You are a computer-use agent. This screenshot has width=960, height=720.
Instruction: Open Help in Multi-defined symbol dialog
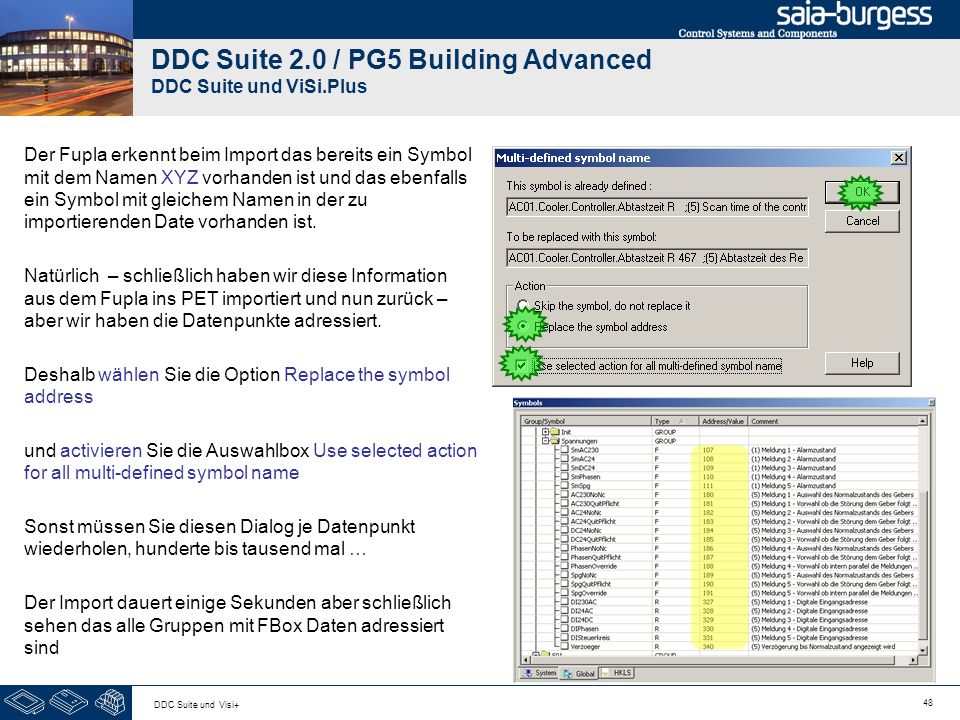point(862,363)
